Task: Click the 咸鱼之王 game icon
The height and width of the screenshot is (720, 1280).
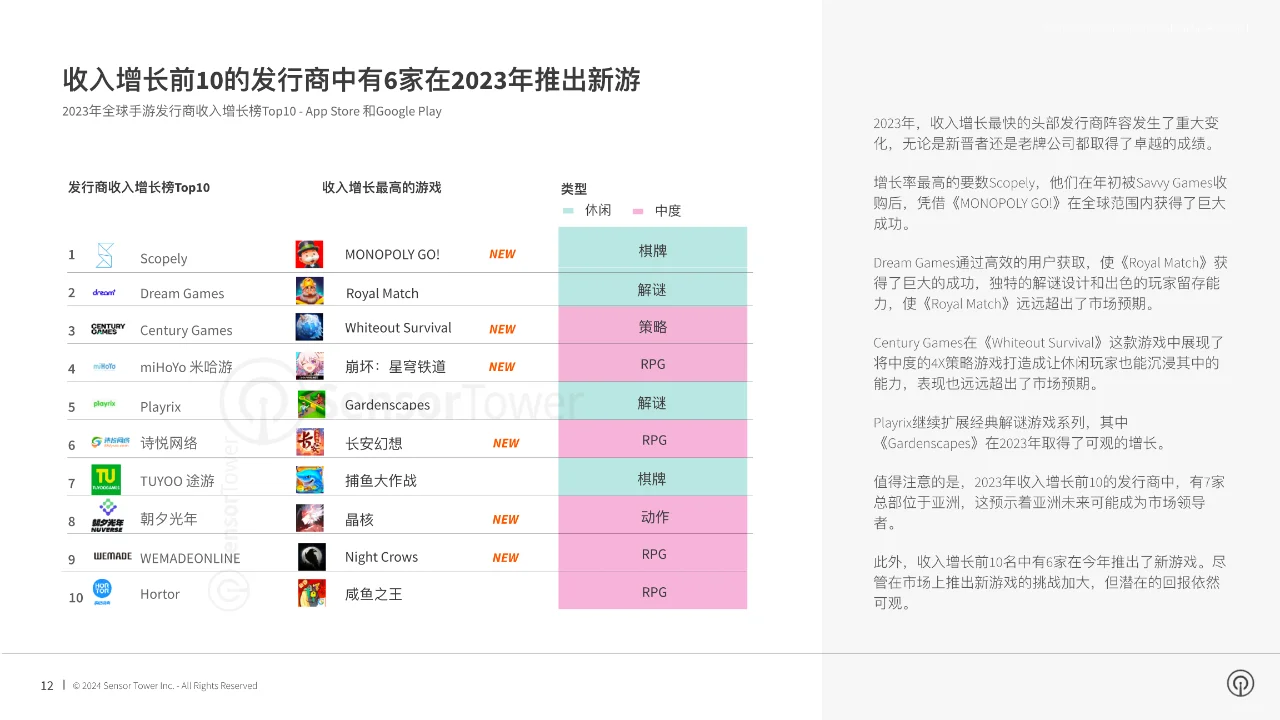Action: click(x=311, y=593)
